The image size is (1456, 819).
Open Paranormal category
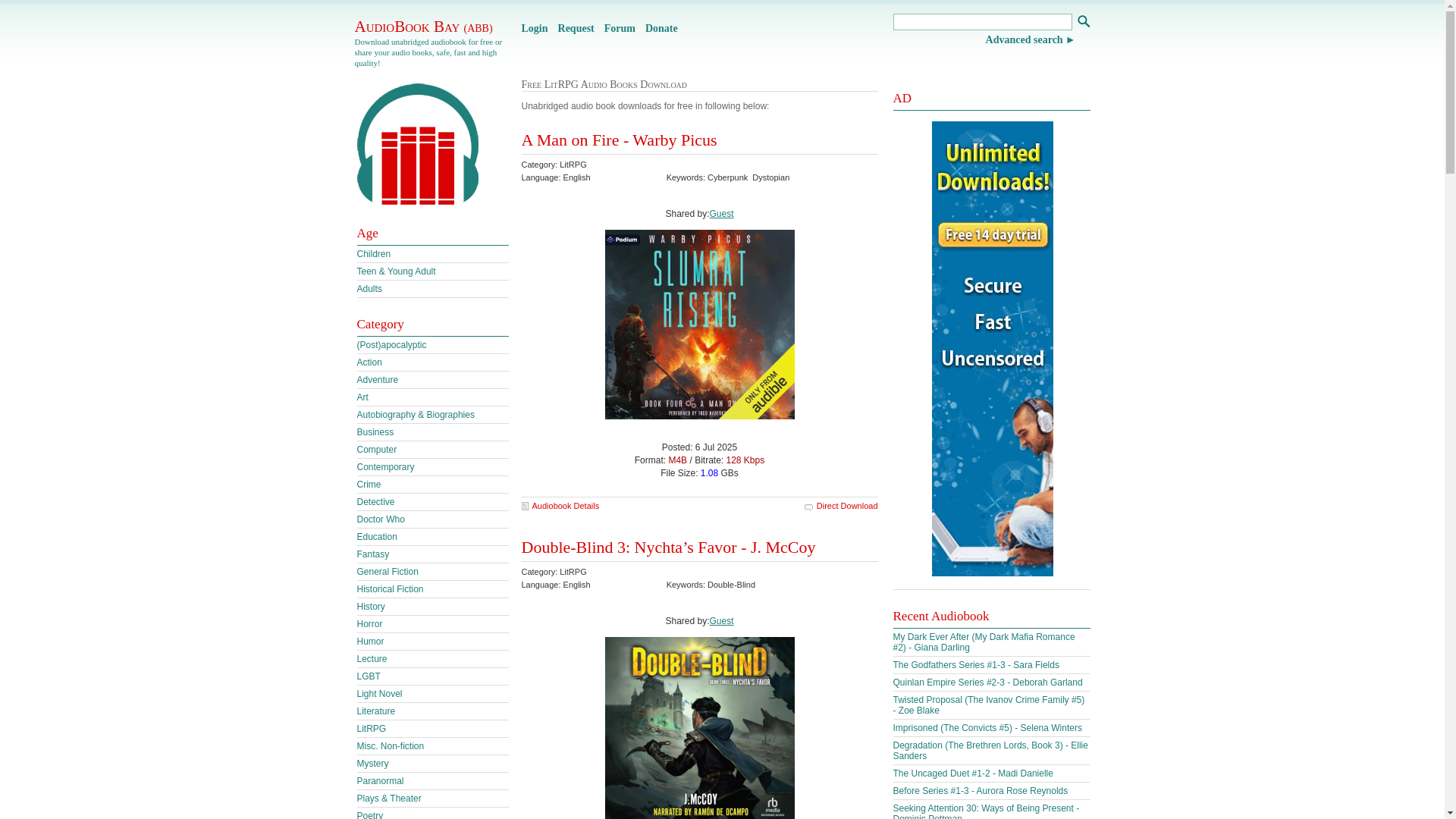click(380, 781)
